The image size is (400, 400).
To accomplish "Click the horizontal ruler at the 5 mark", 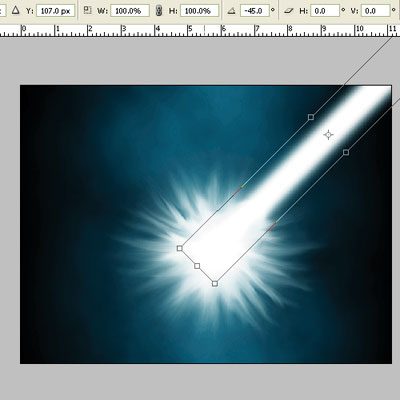I will click(190, 30).
